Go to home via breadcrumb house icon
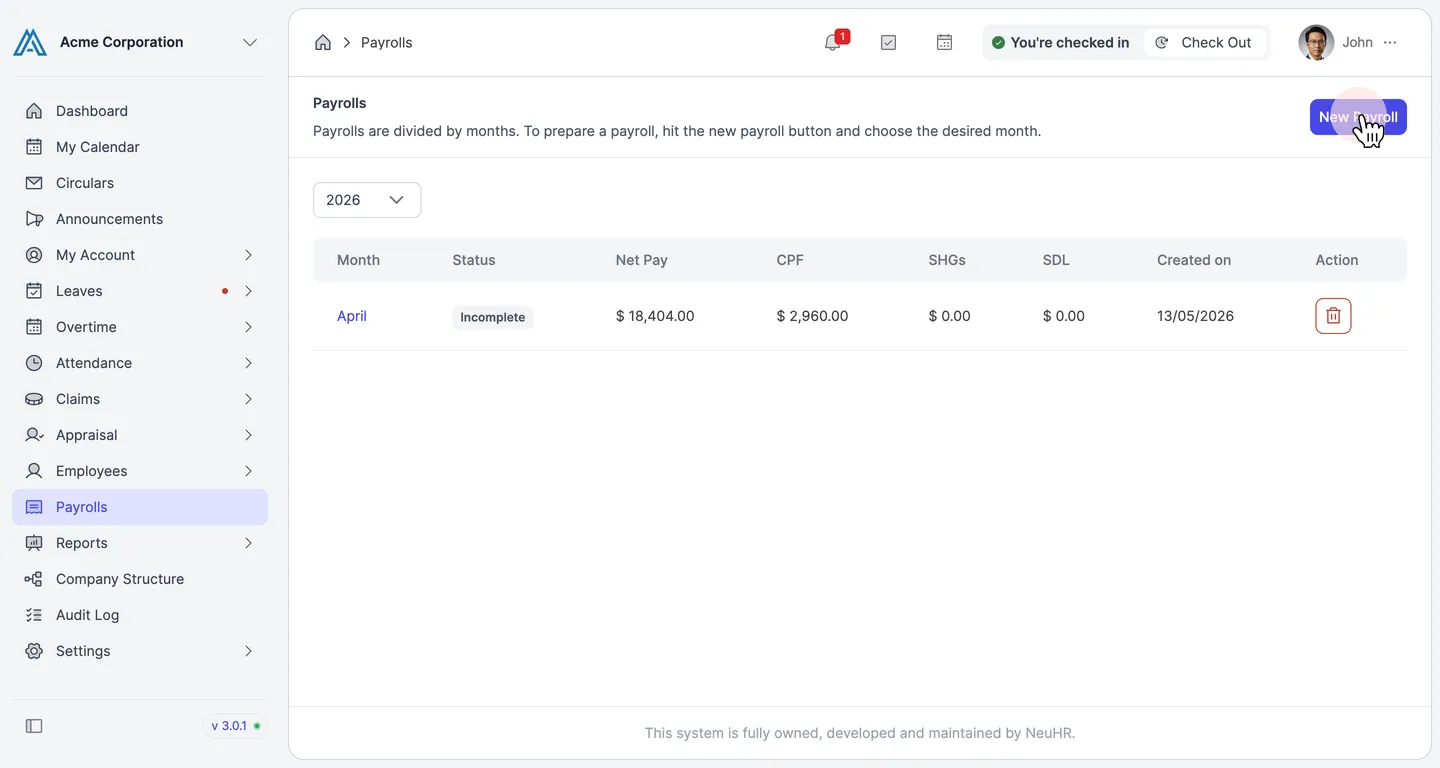1440x768 pixels. click(323, 42)
